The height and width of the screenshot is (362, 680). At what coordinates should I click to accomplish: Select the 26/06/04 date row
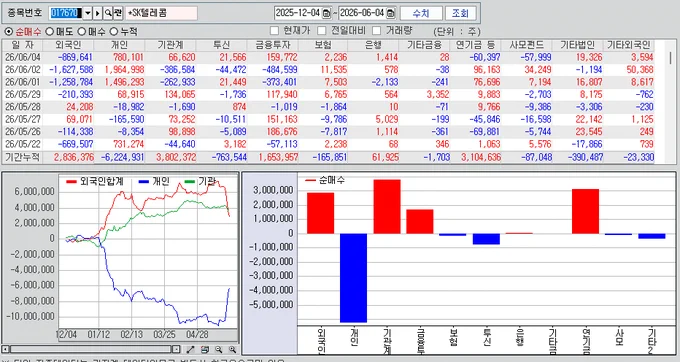pos(328,57)
